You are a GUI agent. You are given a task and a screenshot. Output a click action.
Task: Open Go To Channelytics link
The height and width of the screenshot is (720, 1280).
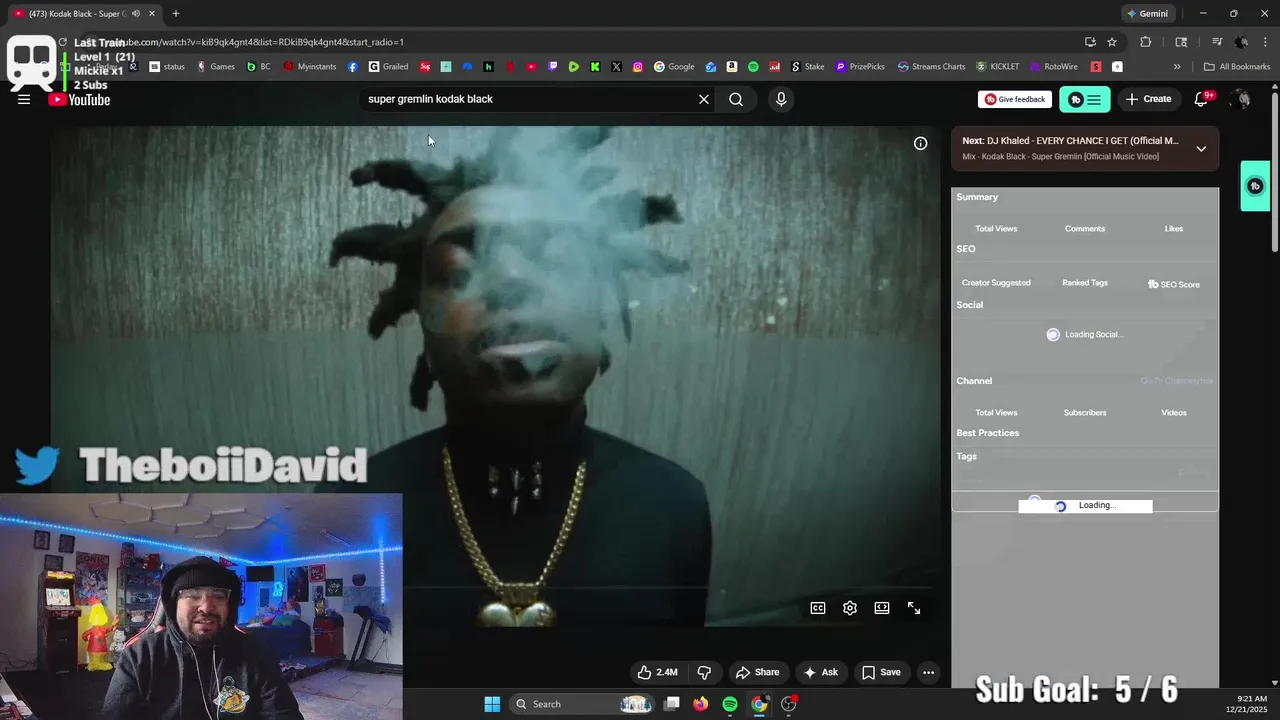click(x=1176, y=381)
